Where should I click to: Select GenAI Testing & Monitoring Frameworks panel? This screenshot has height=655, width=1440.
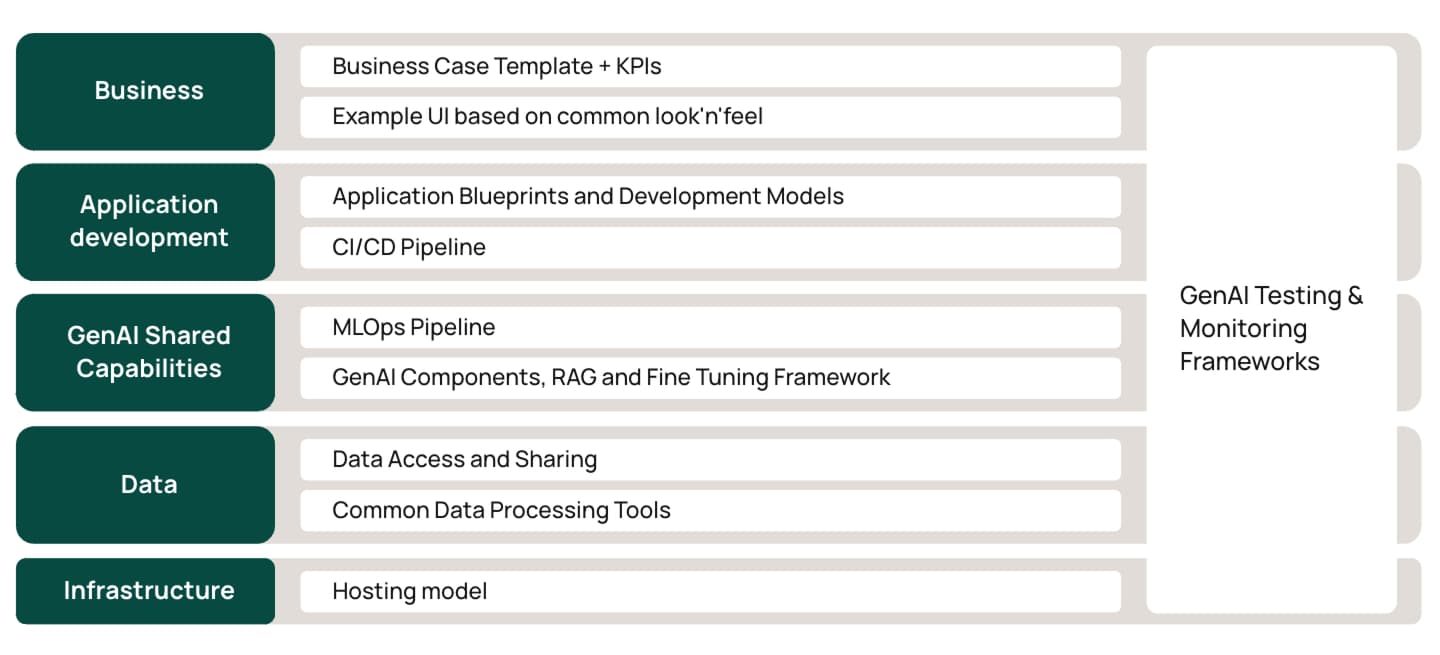(1271, 328)
